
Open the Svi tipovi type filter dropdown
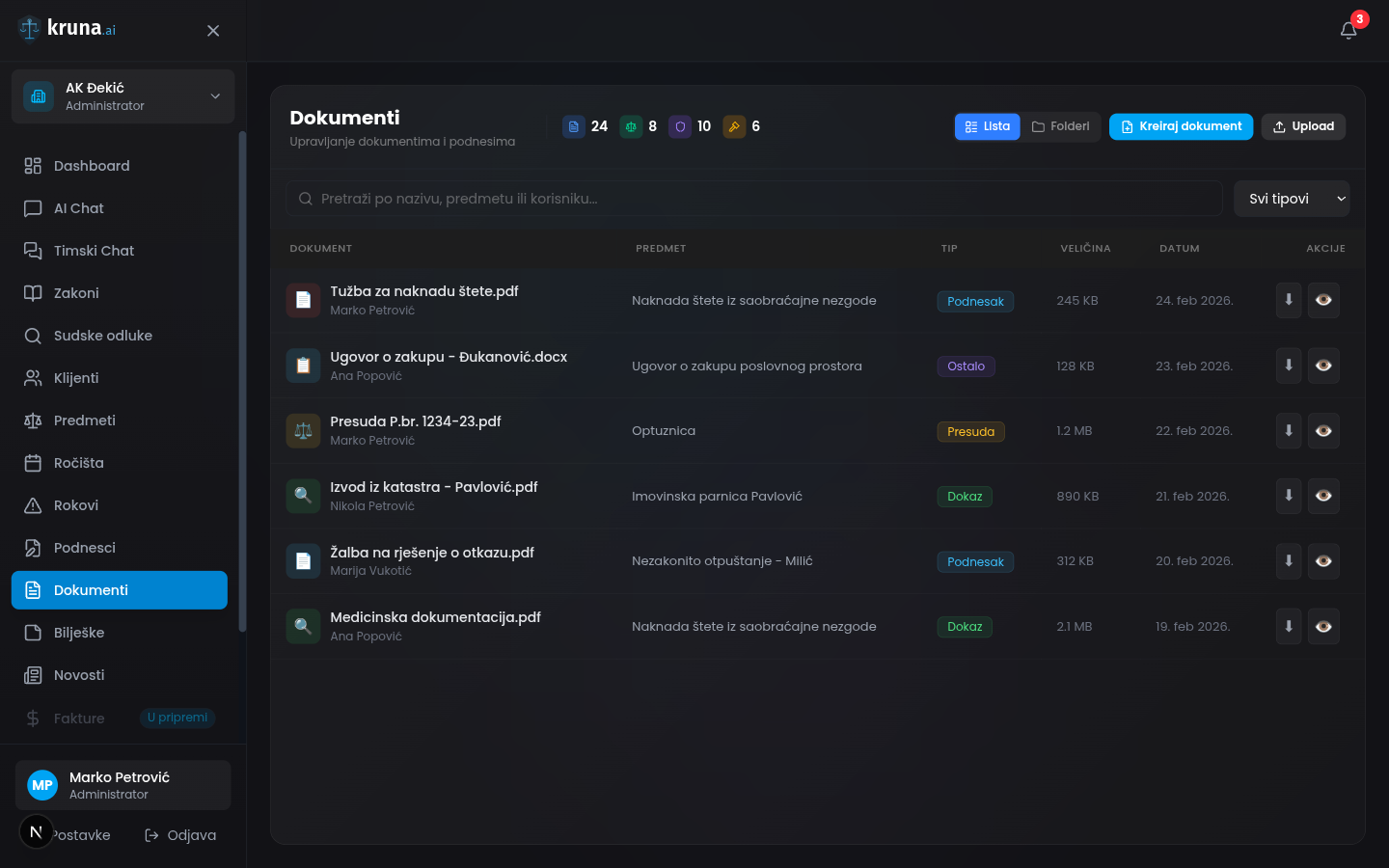pos(1291,199)
